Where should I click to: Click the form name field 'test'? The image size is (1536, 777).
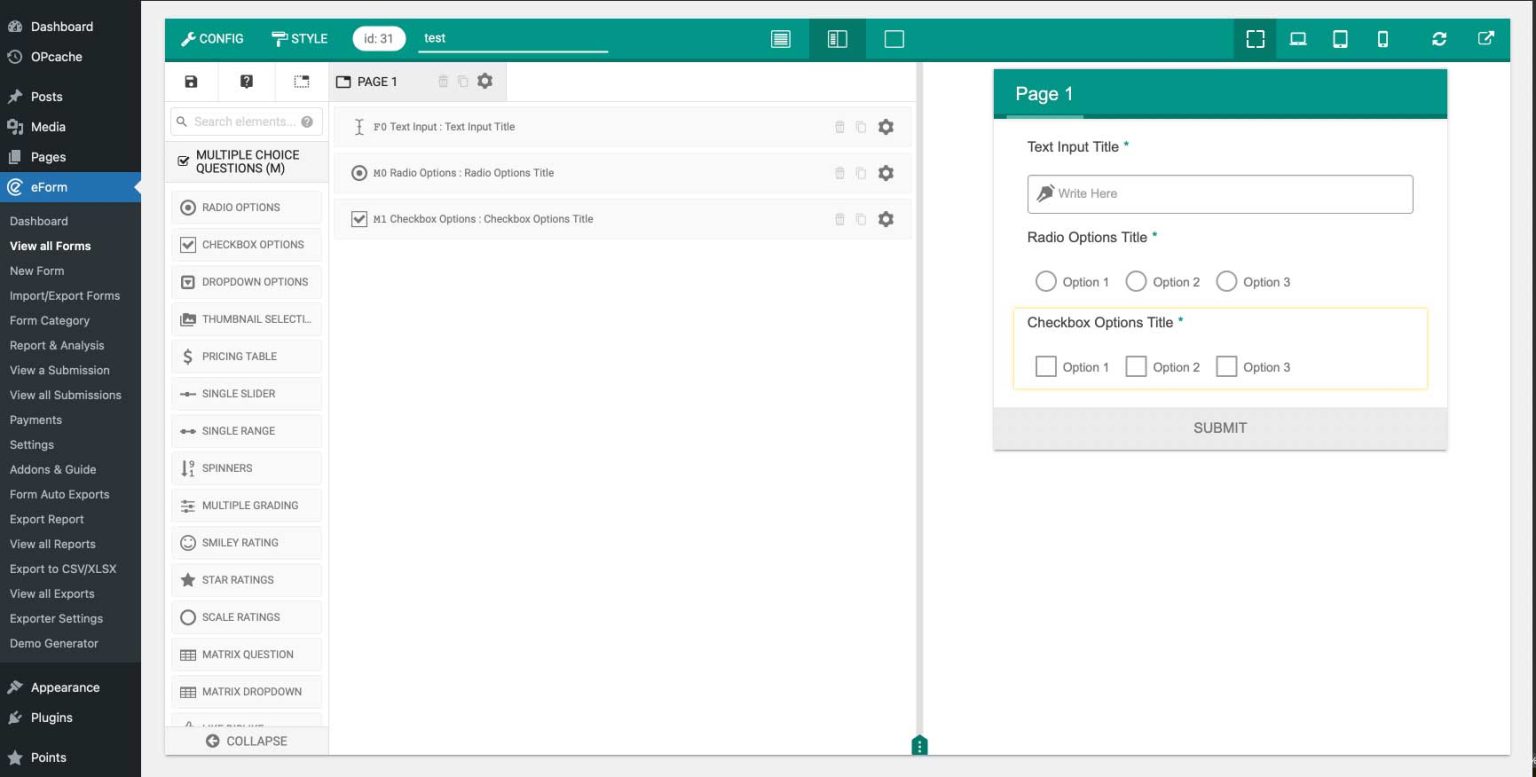(513, 39)
